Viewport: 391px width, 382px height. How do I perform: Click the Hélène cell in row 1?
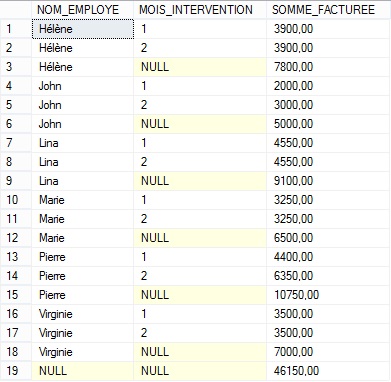pyautogui.click(x=83, y=29)
